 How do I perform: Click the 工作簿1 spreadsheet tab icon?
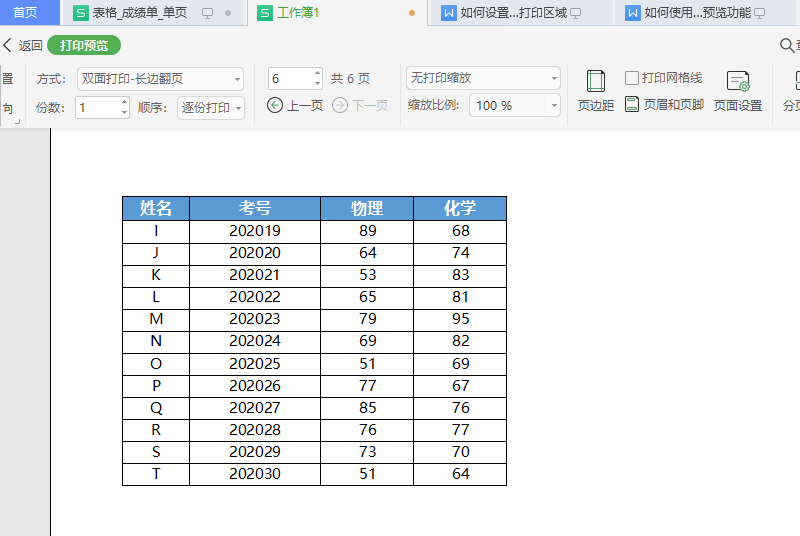(264, 13)
